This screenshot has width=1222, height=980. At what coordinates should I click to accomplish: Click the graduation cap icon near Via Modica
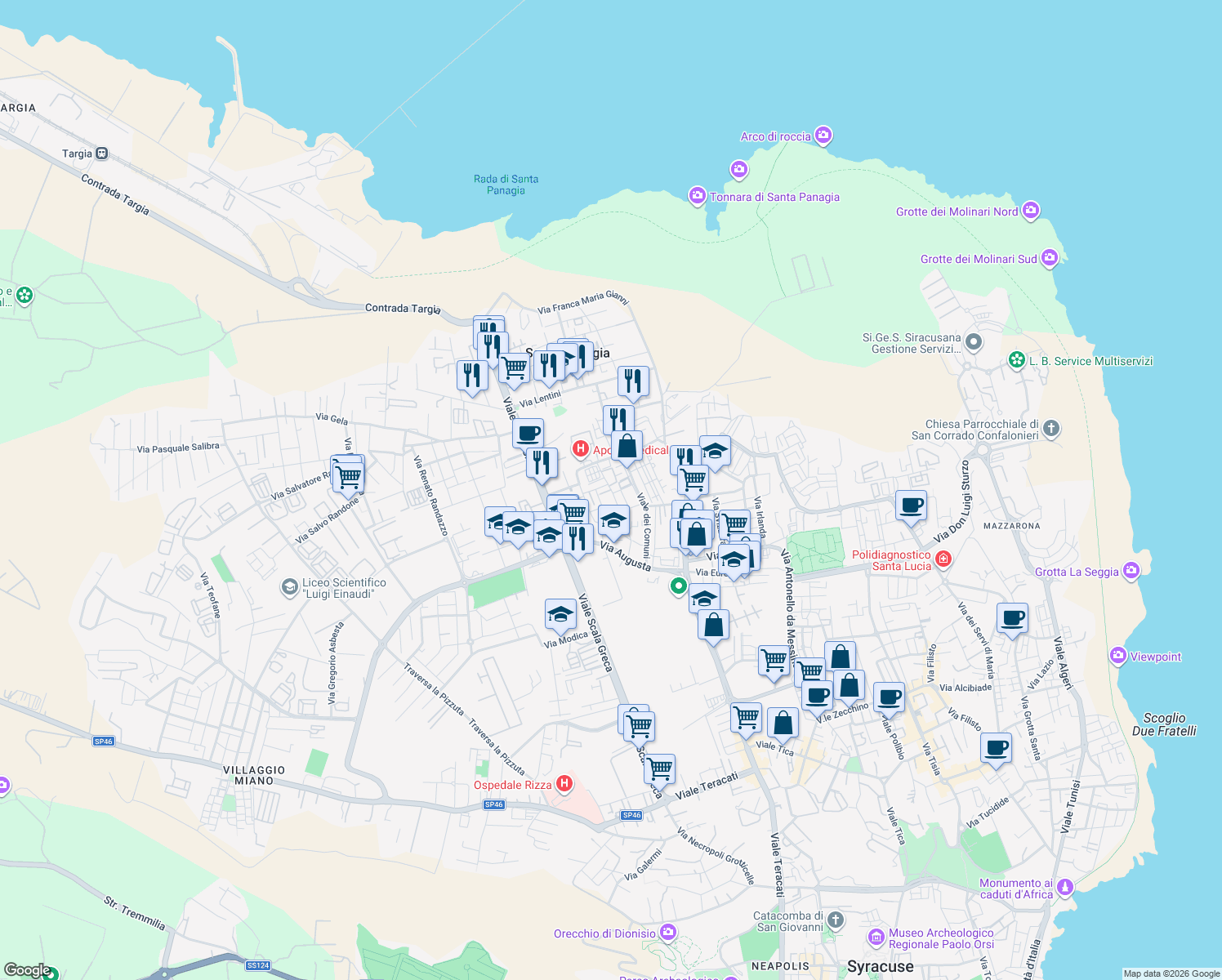(560, 614)
